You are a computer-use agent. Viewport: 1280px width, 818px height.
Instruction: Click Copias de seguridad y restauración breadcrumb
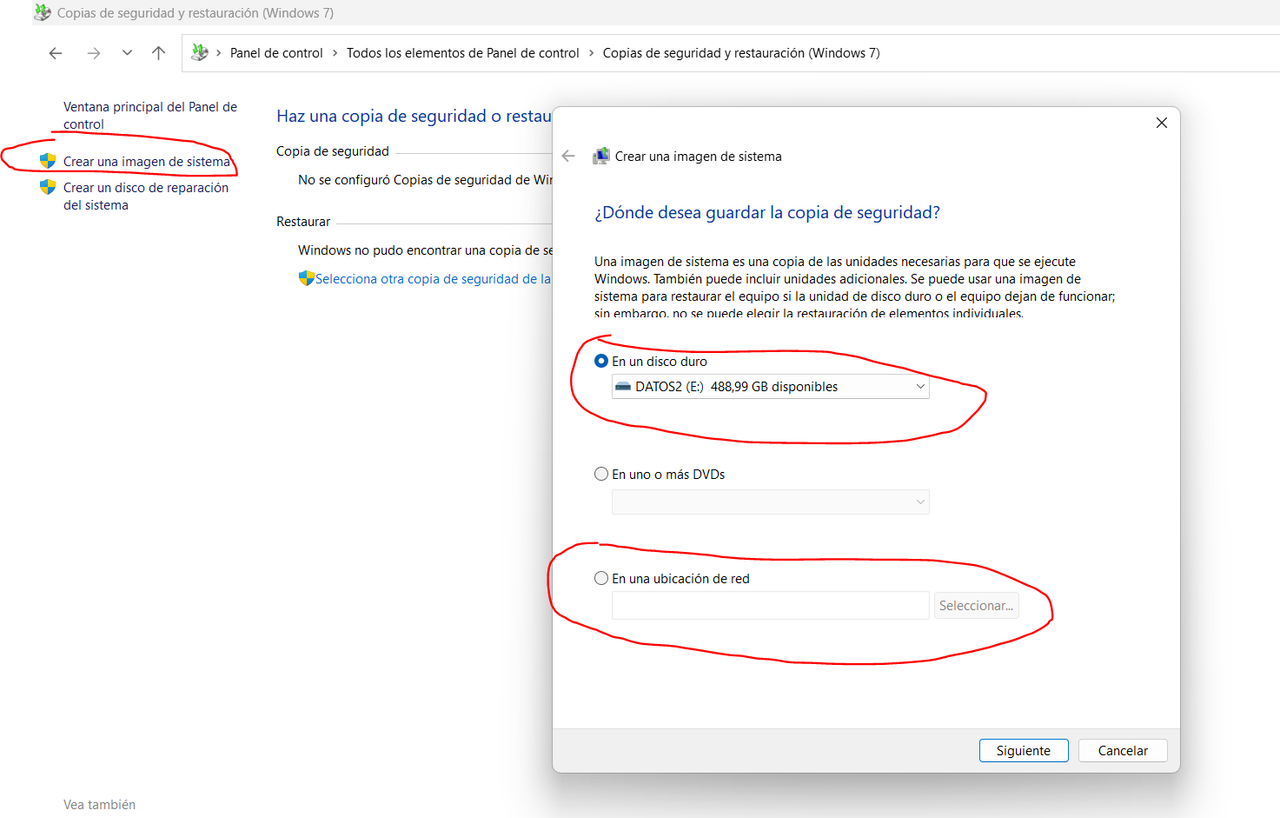pyautogui.click(x=741, y=53)
